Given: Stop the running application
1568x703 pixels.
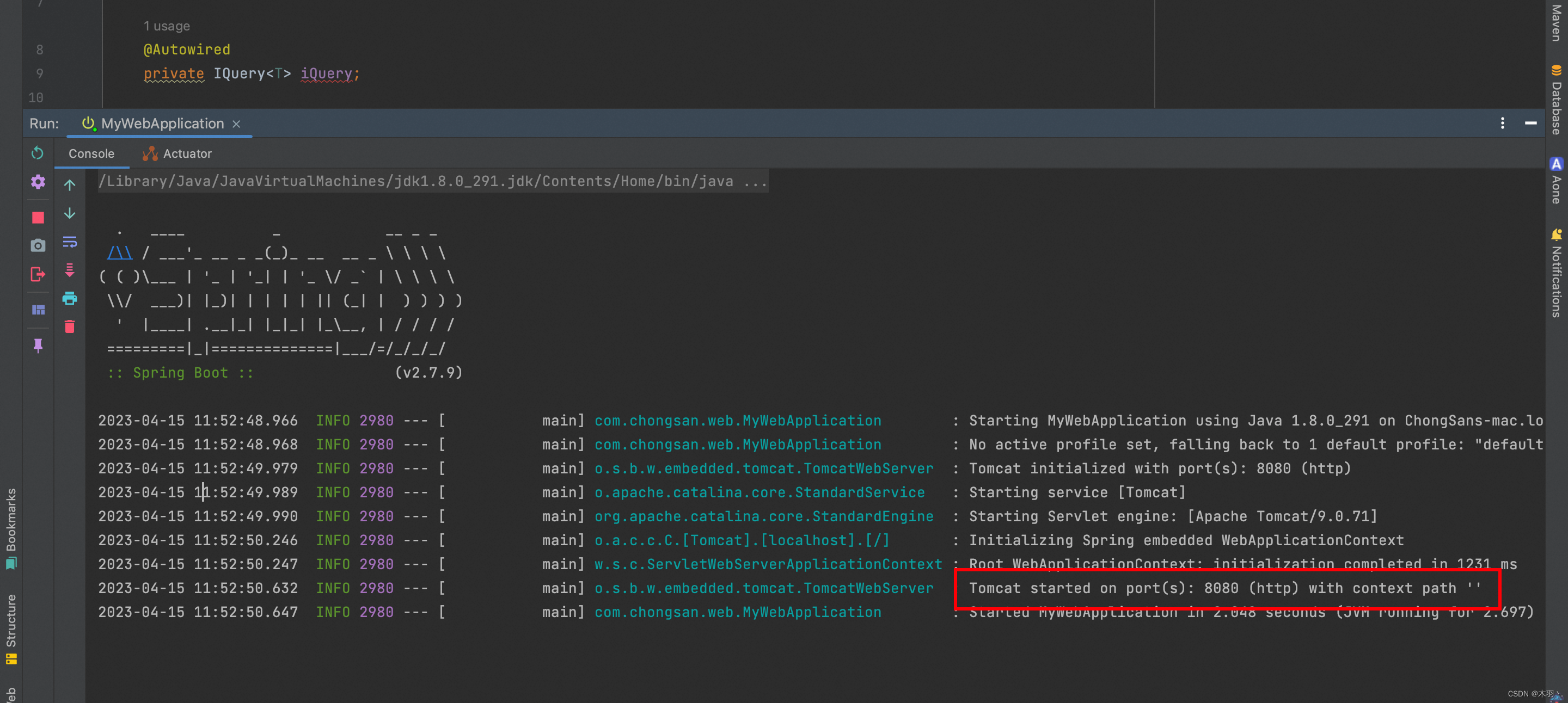Looking at the screenshot, I should [x=38, y=218].
